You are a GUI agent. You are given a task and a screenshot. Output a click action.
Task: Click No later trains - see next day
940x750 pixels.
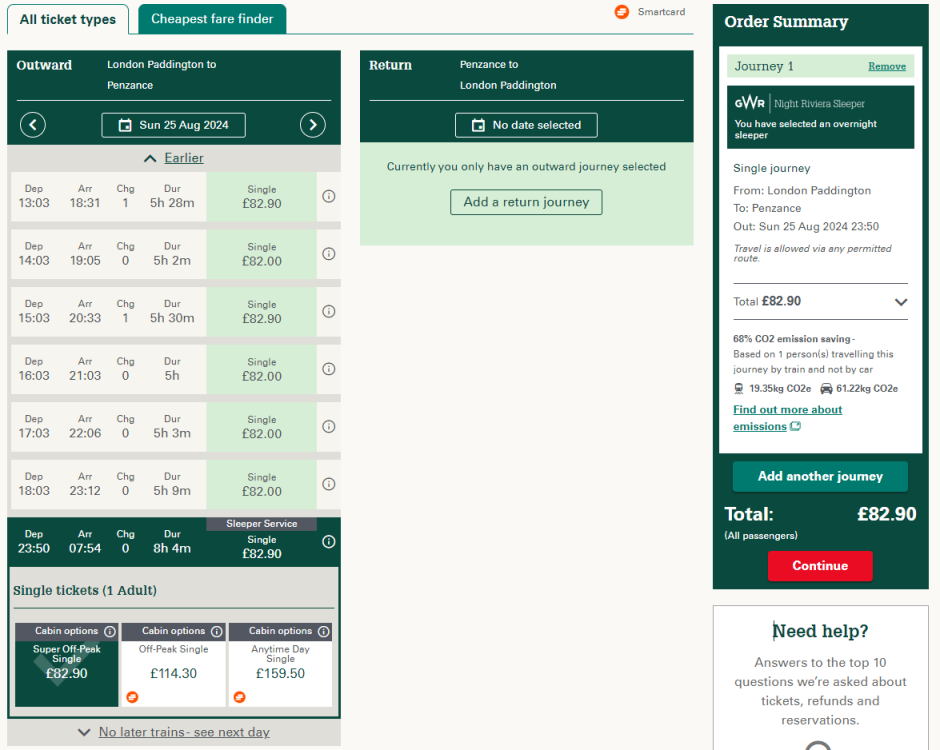point(184,732)
